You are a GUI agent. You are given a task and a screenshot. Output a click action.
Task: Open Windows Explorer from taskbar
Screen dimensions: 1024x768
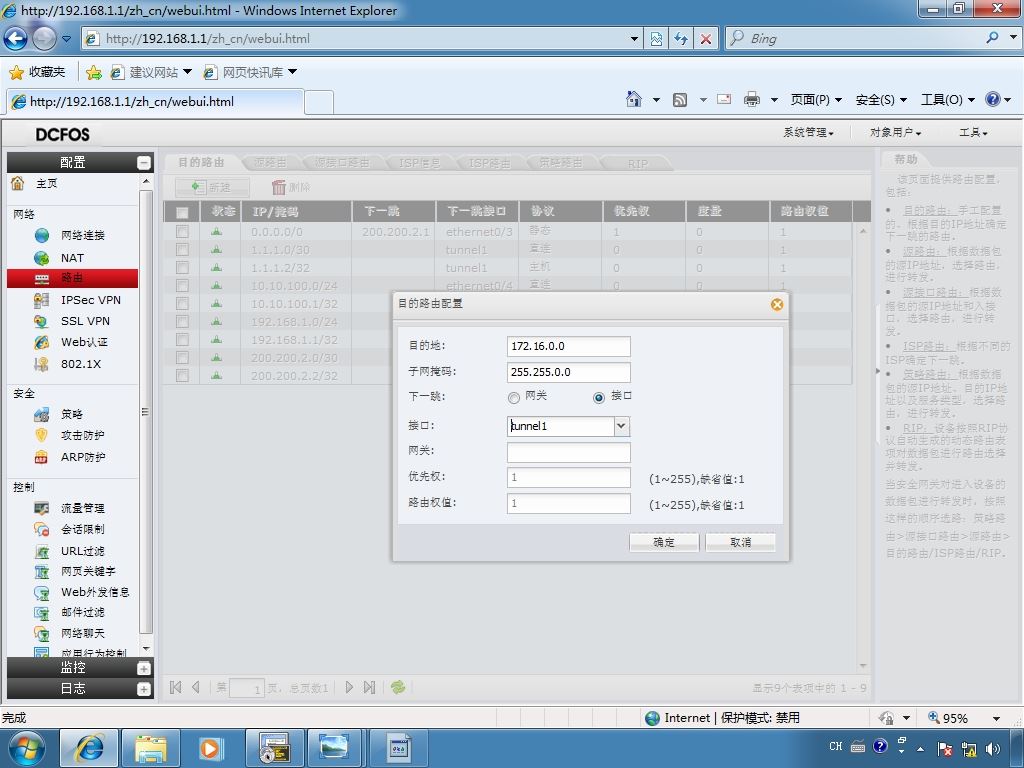click(151, 748)
